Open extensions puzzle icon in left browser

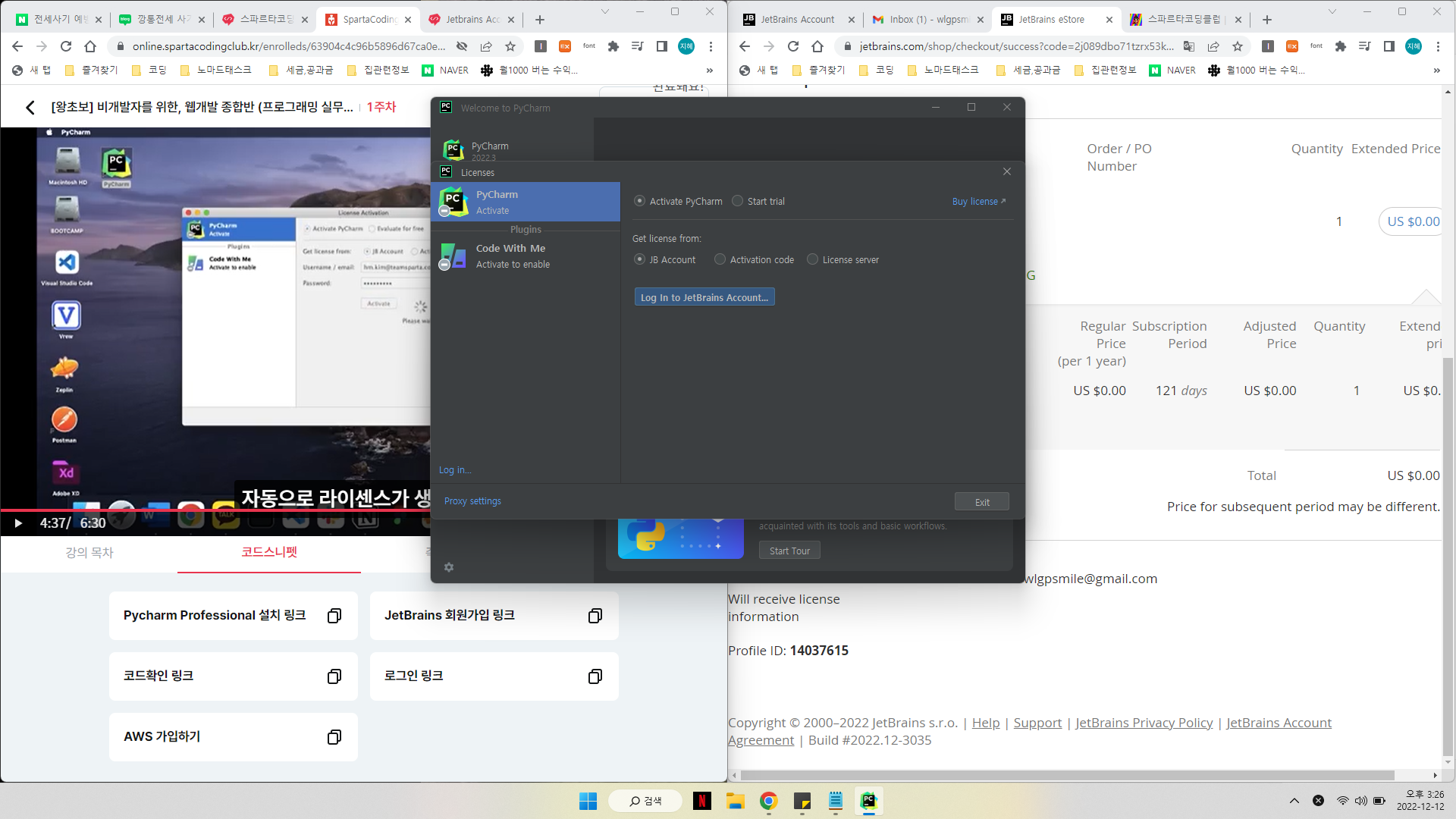(613, 46)
